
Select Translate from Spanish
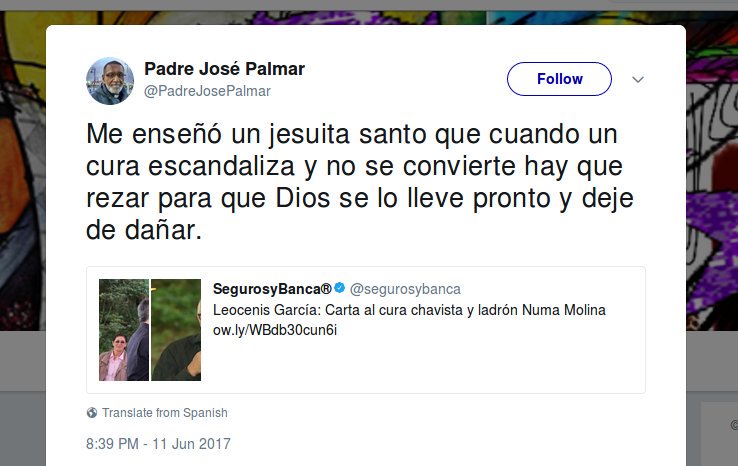165,413
